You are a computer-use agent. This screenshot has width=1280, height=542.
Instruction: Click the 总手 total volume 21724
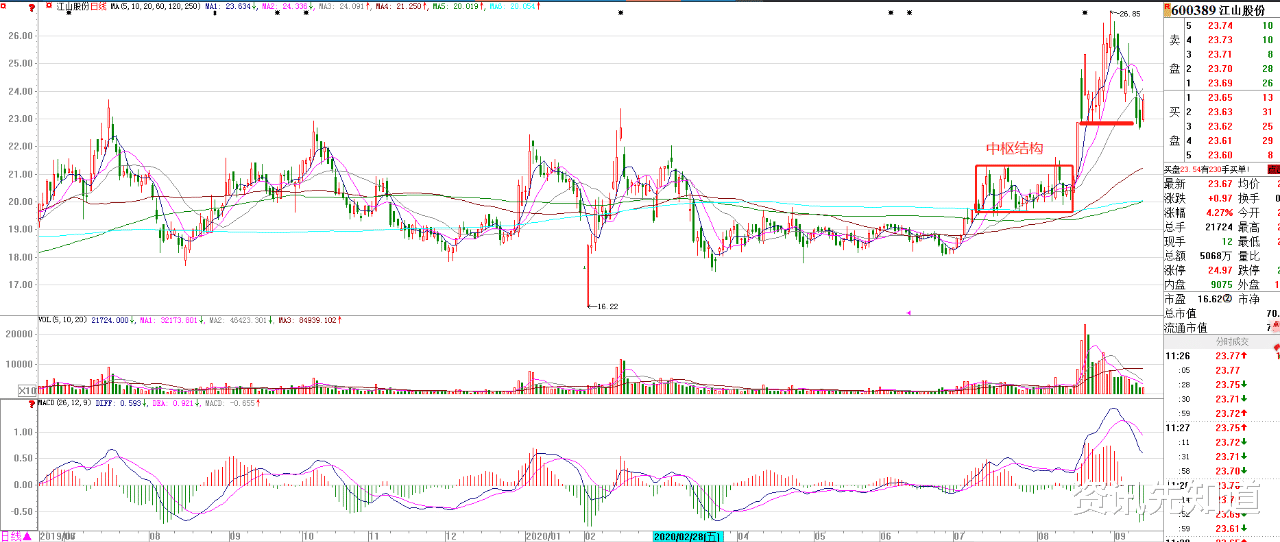tap(1217, 227)
